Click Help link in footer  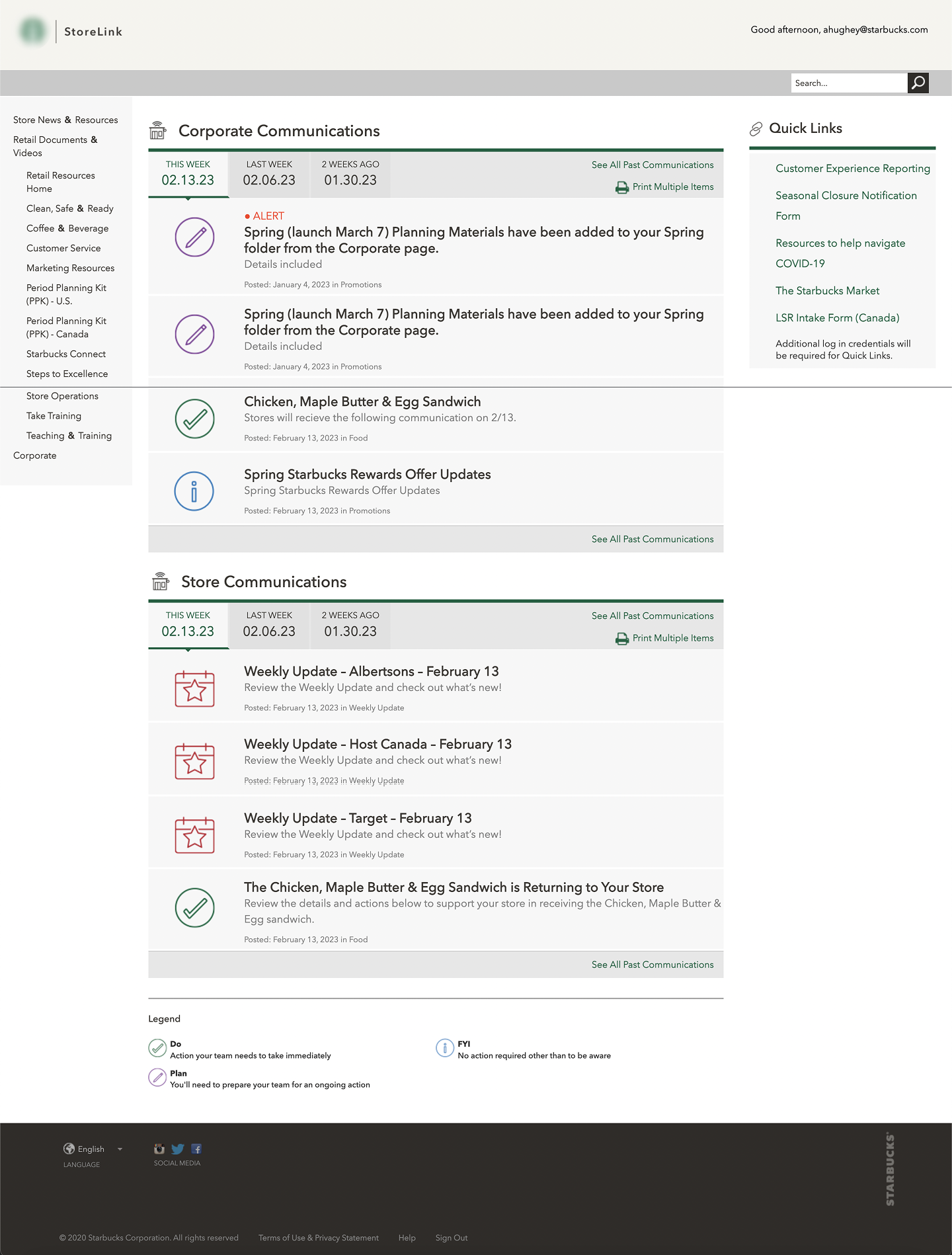tap(407, 1238)
